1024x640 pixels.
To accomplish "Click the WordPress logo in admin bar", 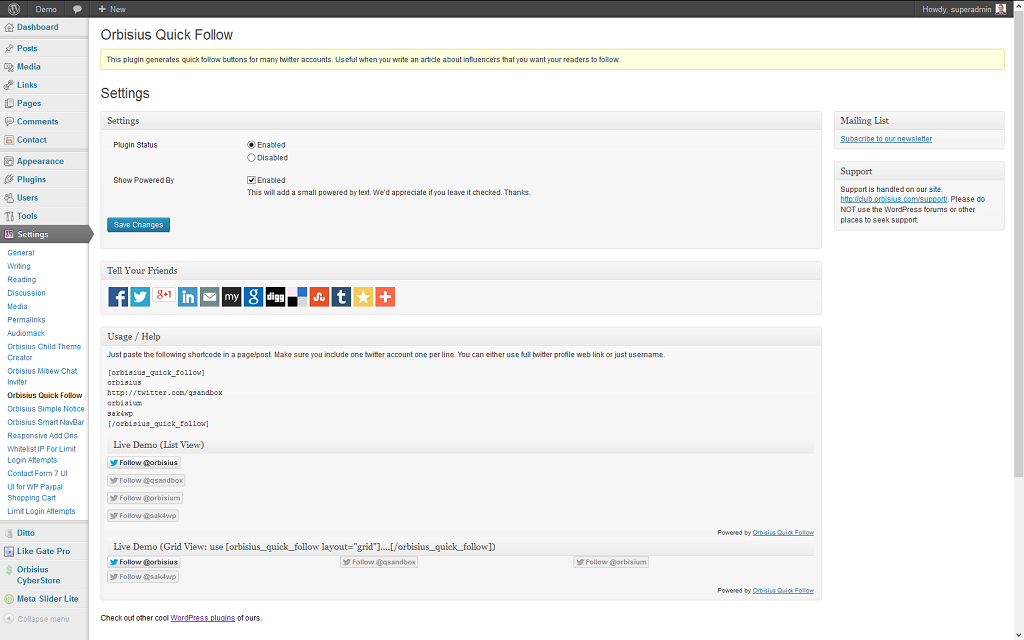I will click(14, 9).
